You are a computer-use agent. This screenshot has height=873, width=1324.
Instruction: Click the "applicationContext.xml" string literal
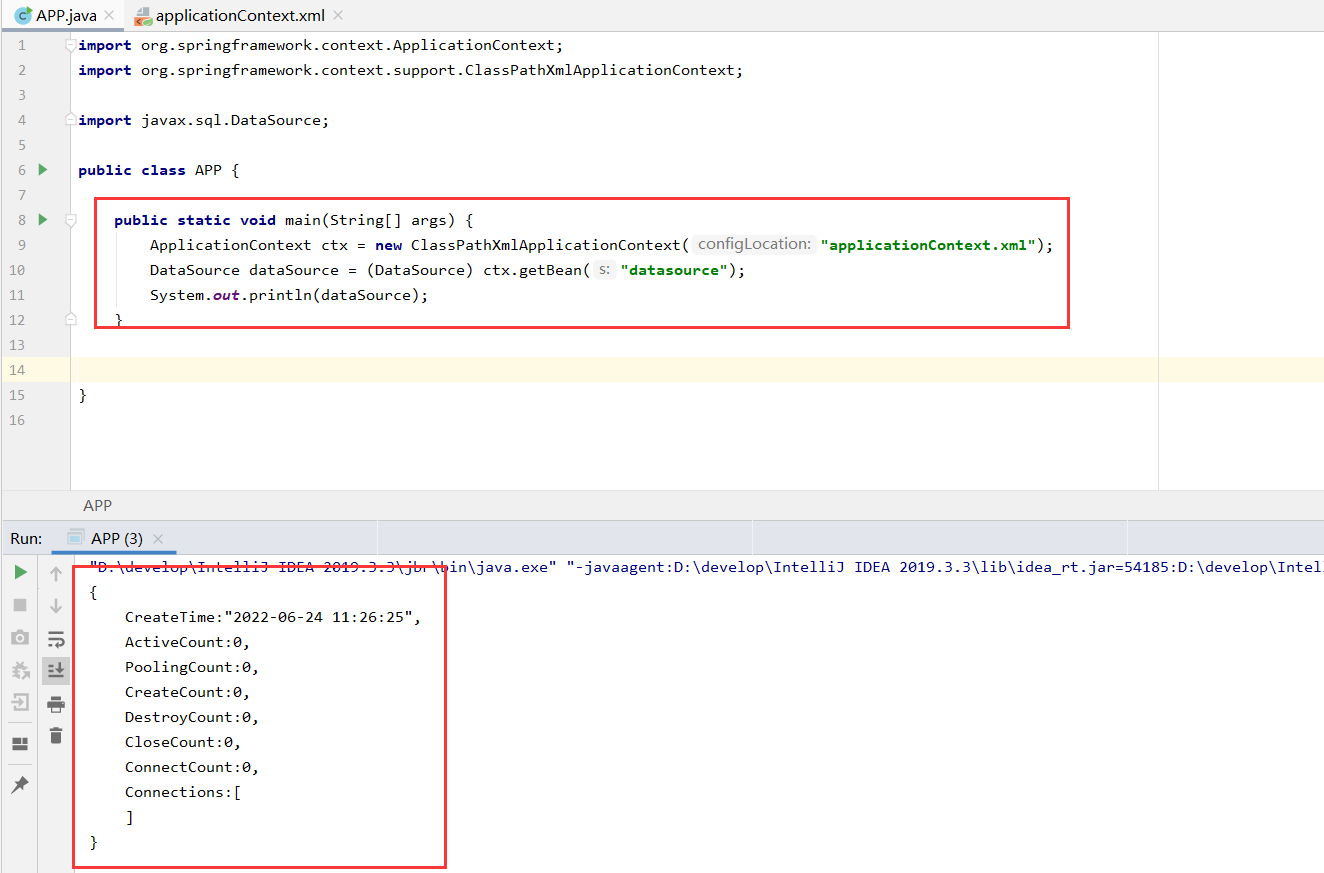(928, 245)
